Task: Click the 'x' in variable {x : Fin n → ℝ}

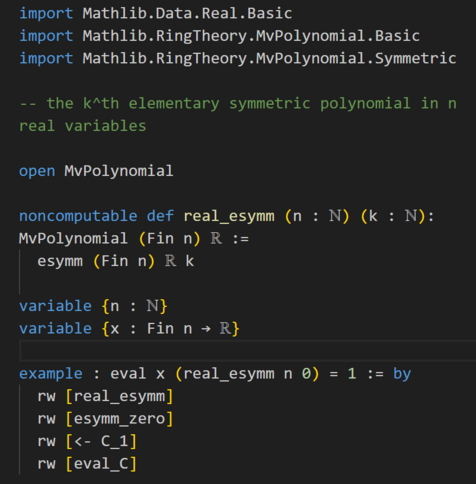Action: 115,329
